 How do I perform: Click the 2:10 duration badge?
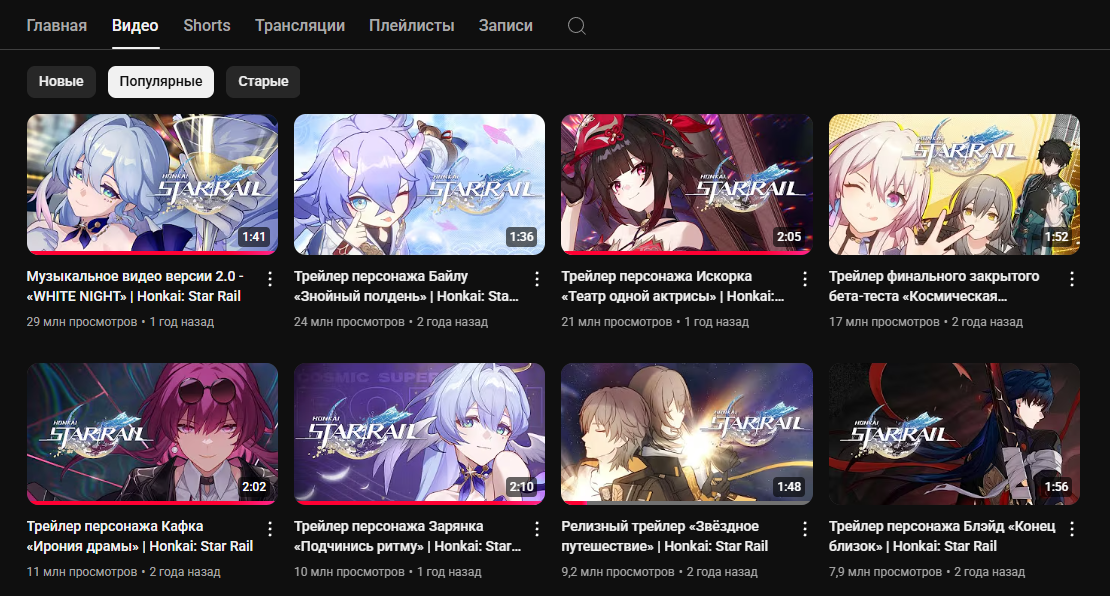coord(522,486)
